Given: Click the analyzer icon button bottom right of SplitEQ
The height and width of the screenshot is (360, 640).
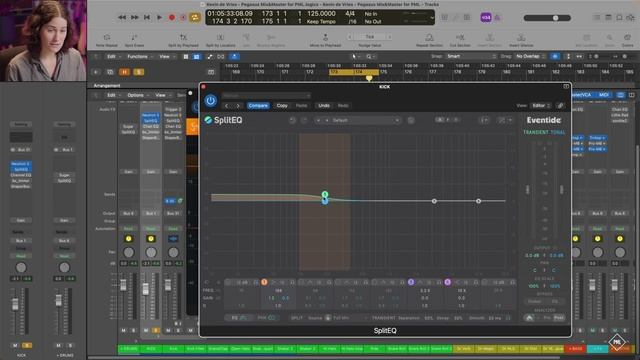Looking at the screenshot, I should tap(529, 318).
